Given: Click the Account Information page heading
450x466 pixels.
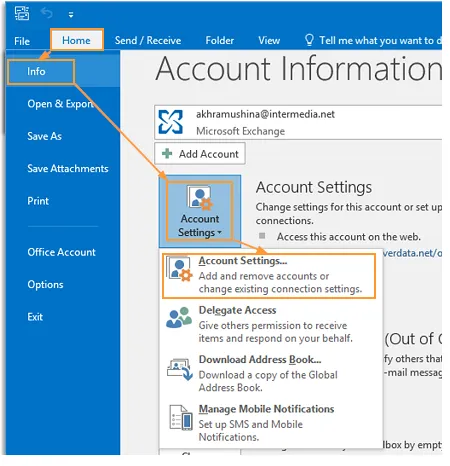Looking at the screenshot, I should click(x=299, y=69).
